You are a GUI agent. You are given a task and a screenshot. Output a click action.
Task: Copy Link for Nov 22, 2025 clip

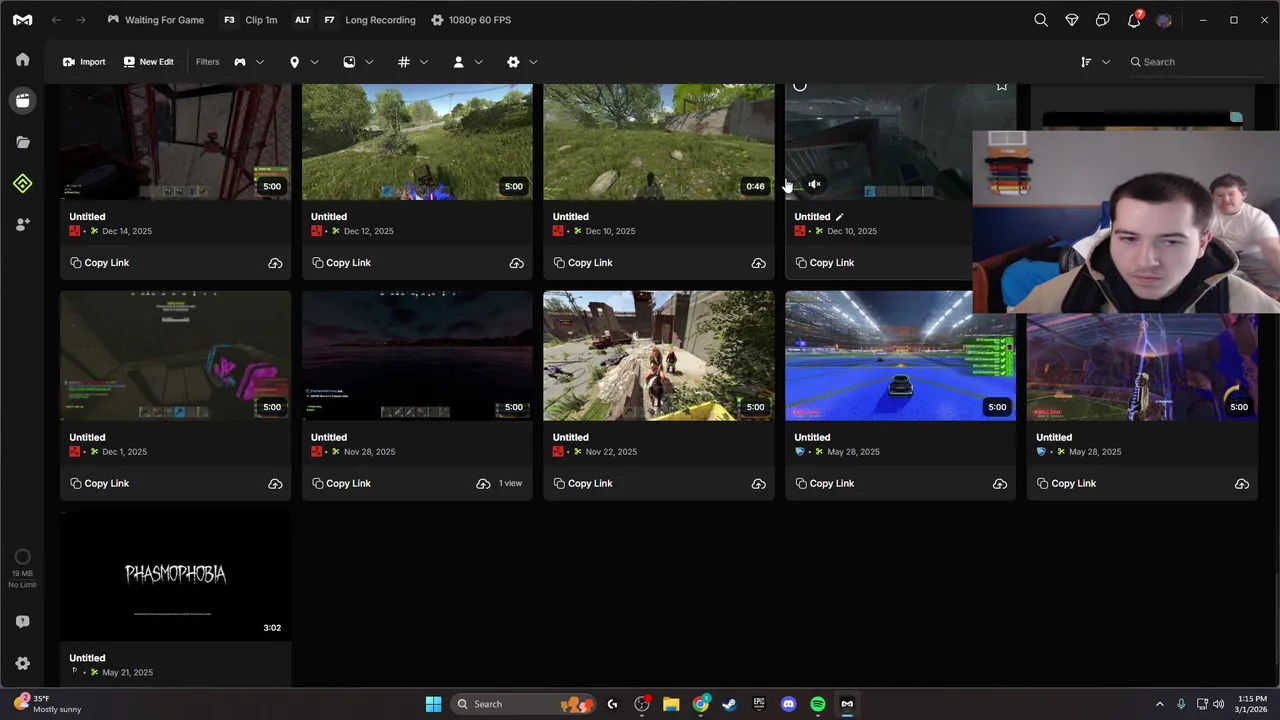click(x=583, y=484)
